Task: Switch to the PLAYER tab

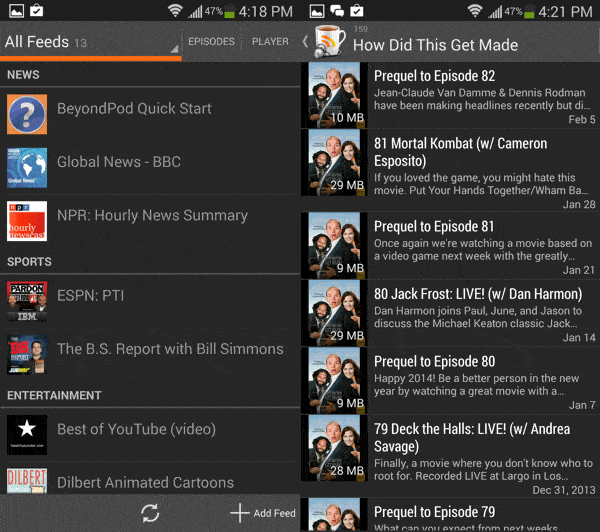Action: (270, 41)
